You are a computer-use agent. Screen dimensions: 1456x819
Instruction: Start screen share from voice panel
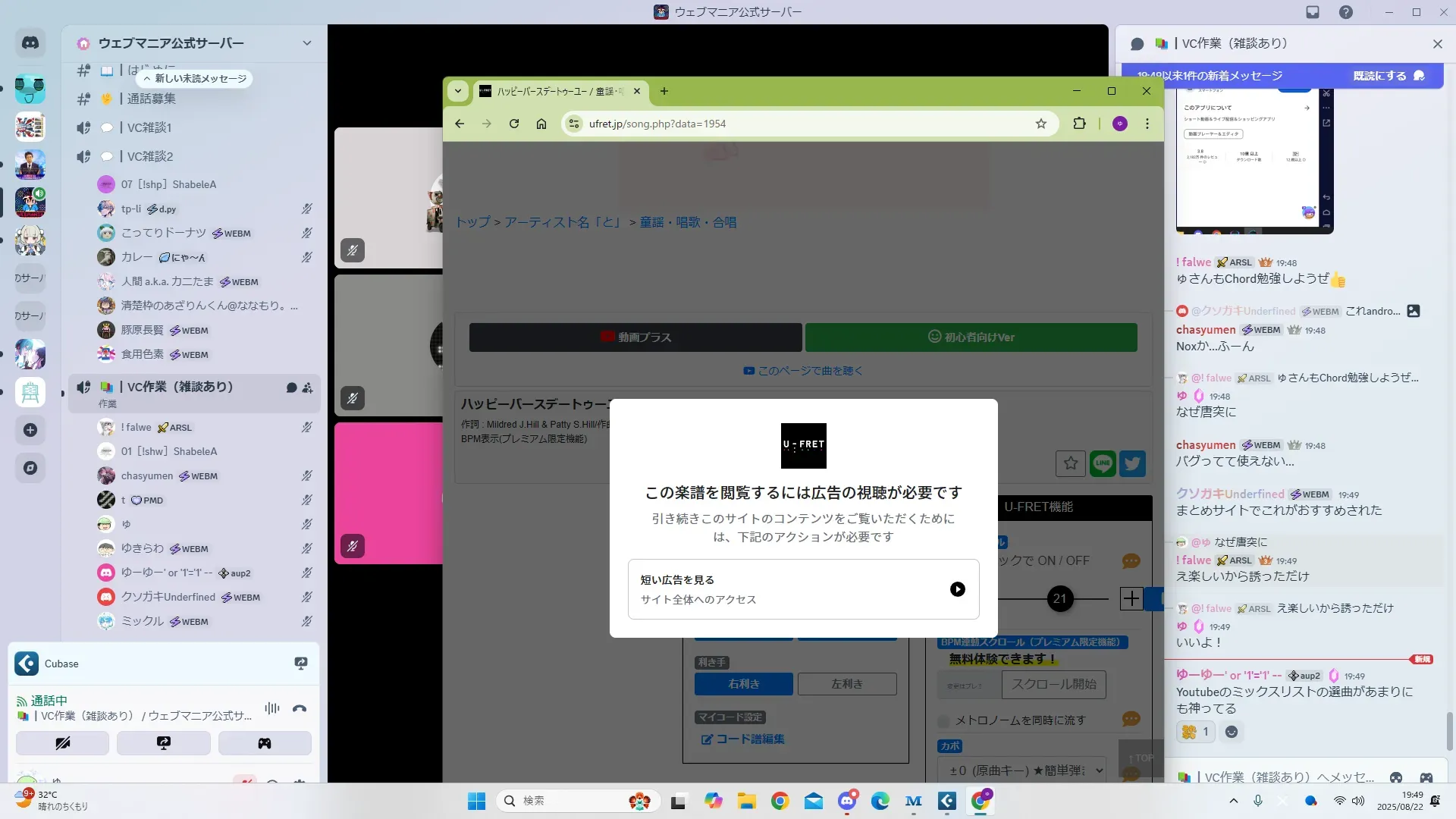164,743
